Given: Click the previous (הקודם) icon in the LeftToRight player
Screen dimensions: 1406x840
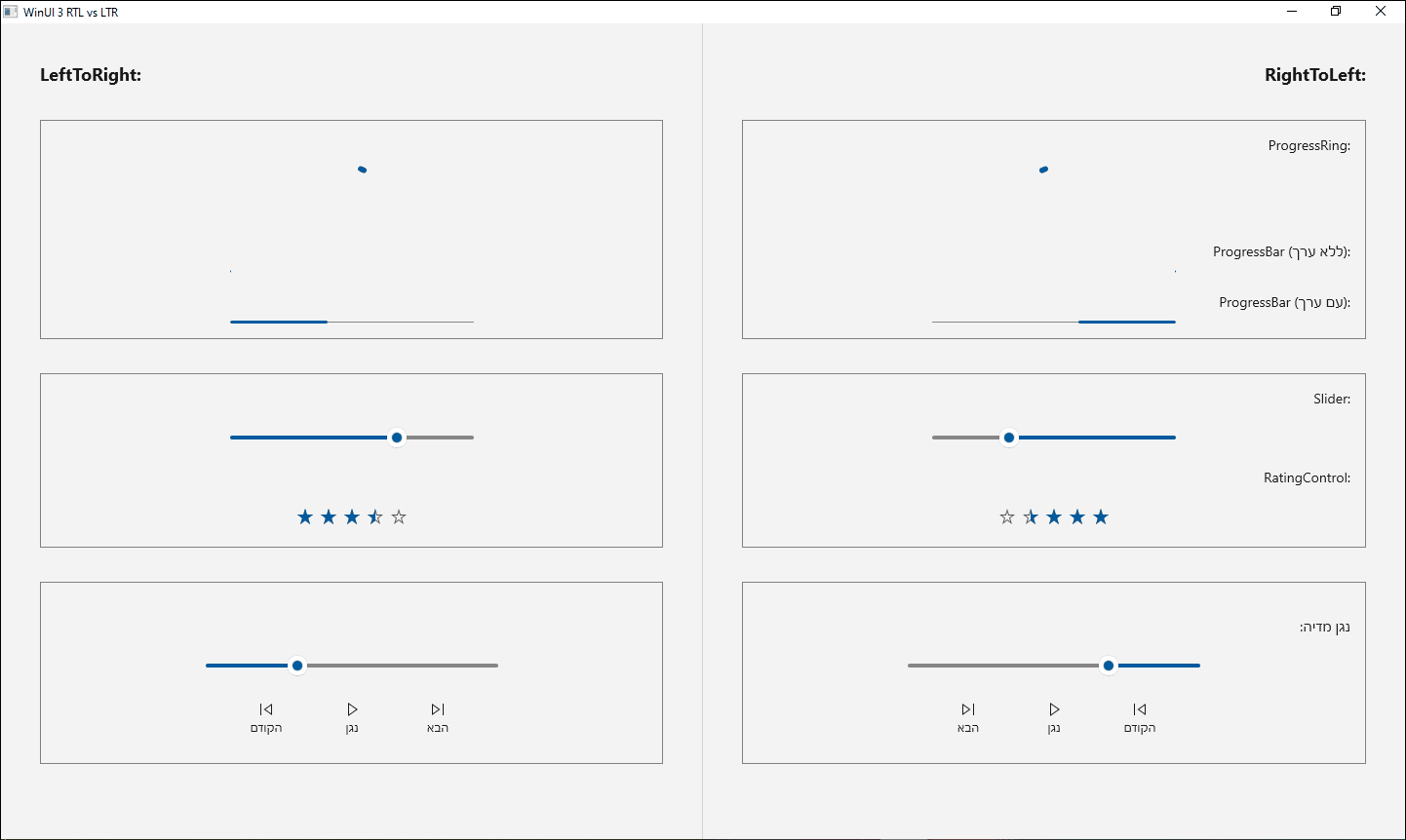Looking at the screenshot, I should point(266,709).
